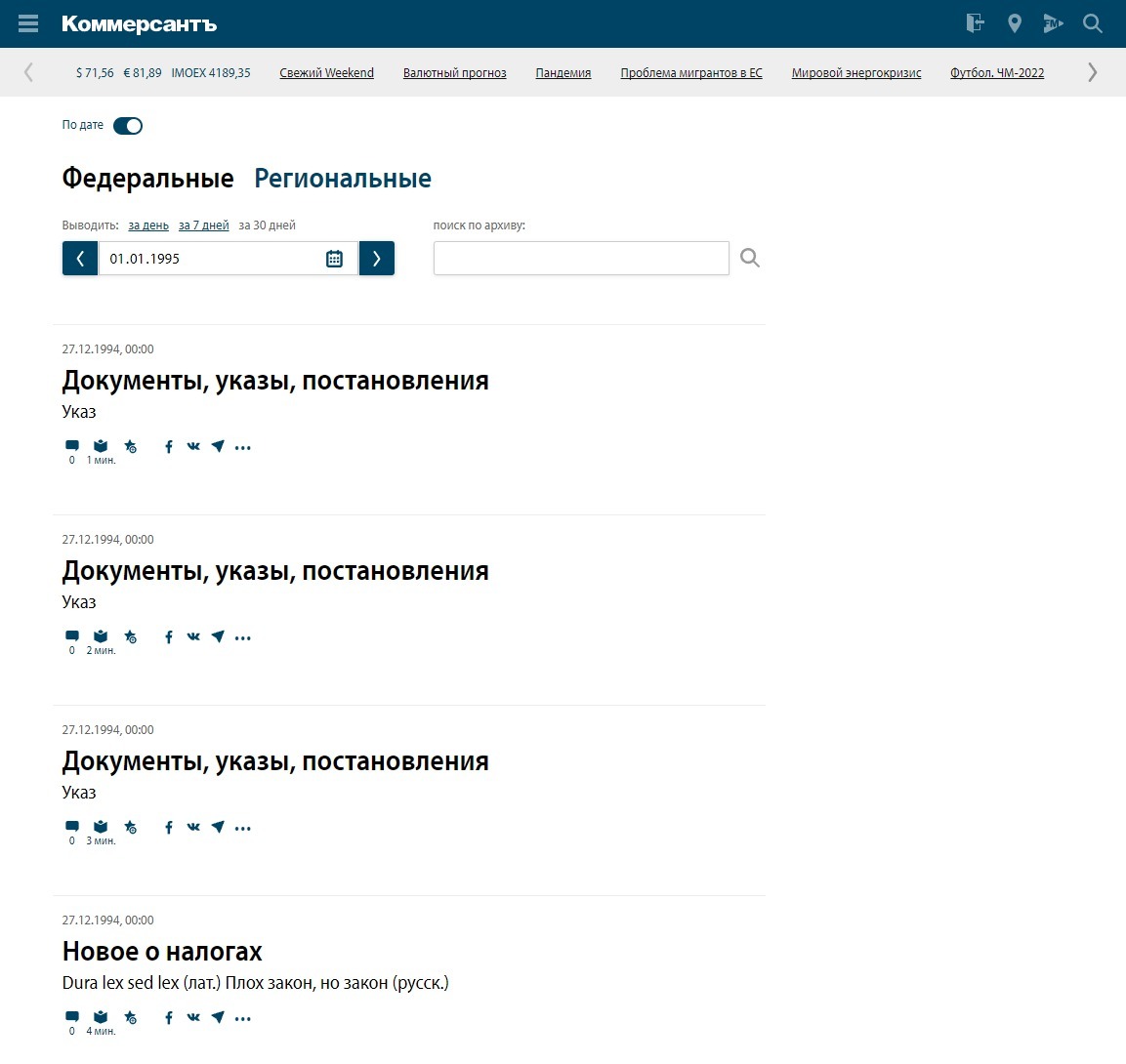Focus the archive search input field
The height and width of the screenshot is (1064, 1126).
pos(581,259)
